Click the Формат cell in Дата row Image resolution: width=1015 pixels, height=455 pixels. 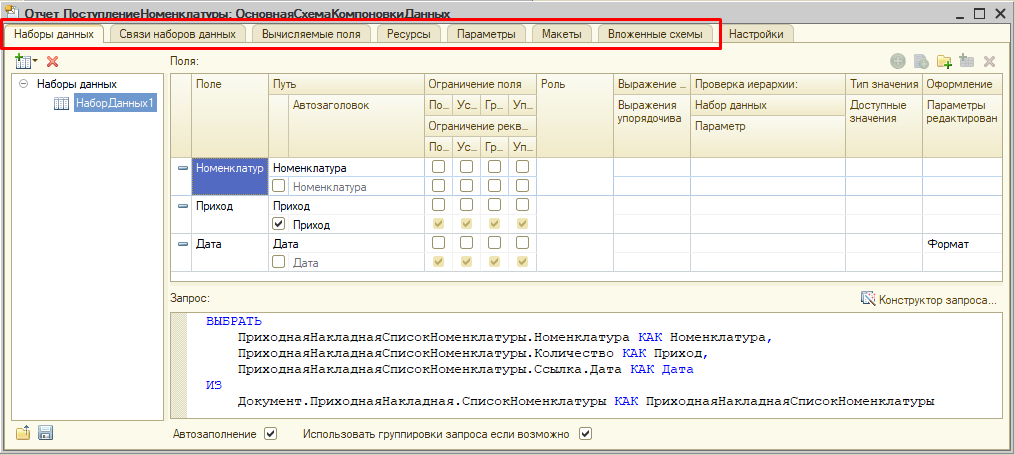click(x=963, y=244)
